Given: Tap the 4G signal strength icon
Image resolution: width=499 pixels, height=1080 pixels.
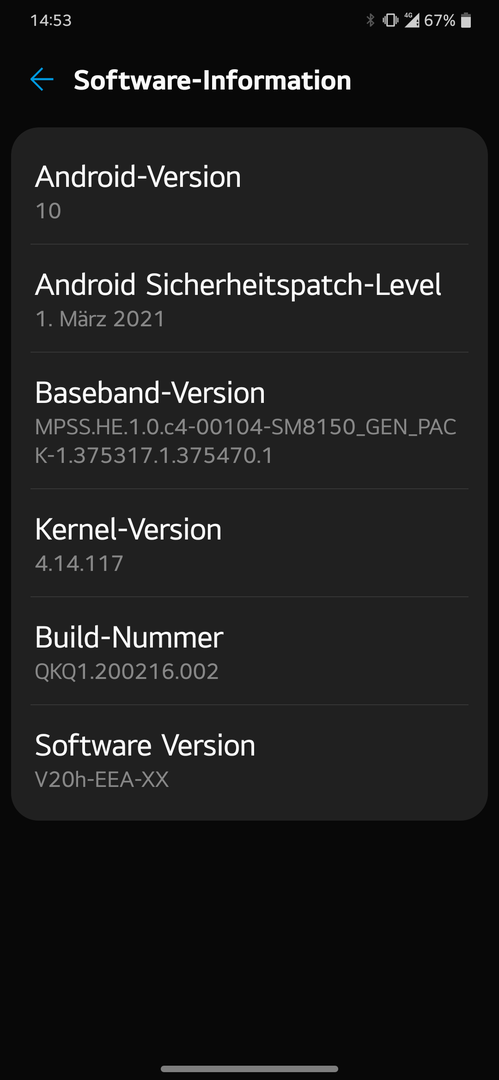Looking at the screenshot, I should coord(411,21).
